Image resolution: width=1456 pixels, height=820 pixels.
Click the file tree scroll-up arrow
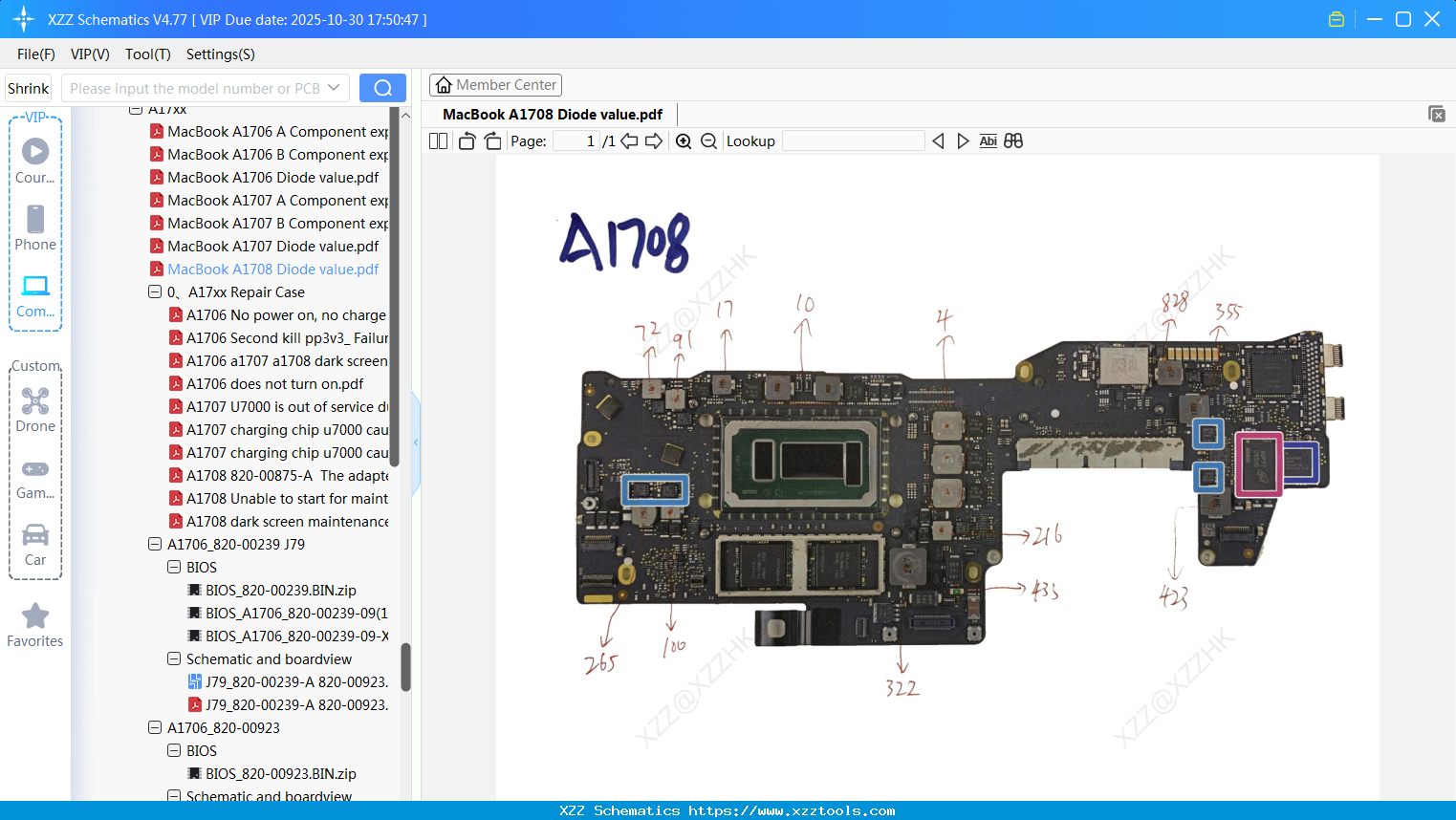pyautogui.click(x=405, y=116)
